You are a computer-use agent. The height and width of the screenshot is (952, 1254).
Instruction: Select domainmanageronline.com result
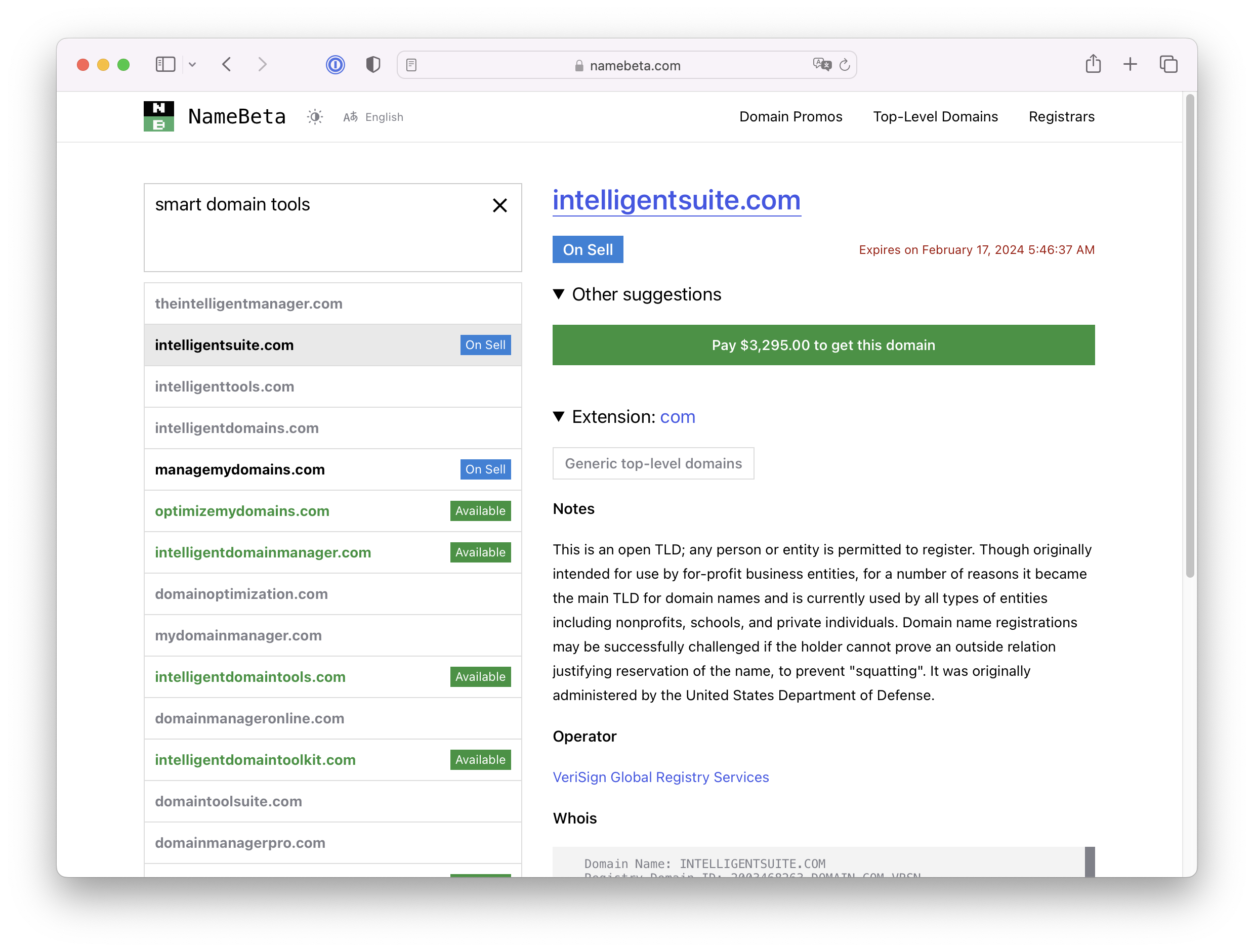[x=333, y=718]
